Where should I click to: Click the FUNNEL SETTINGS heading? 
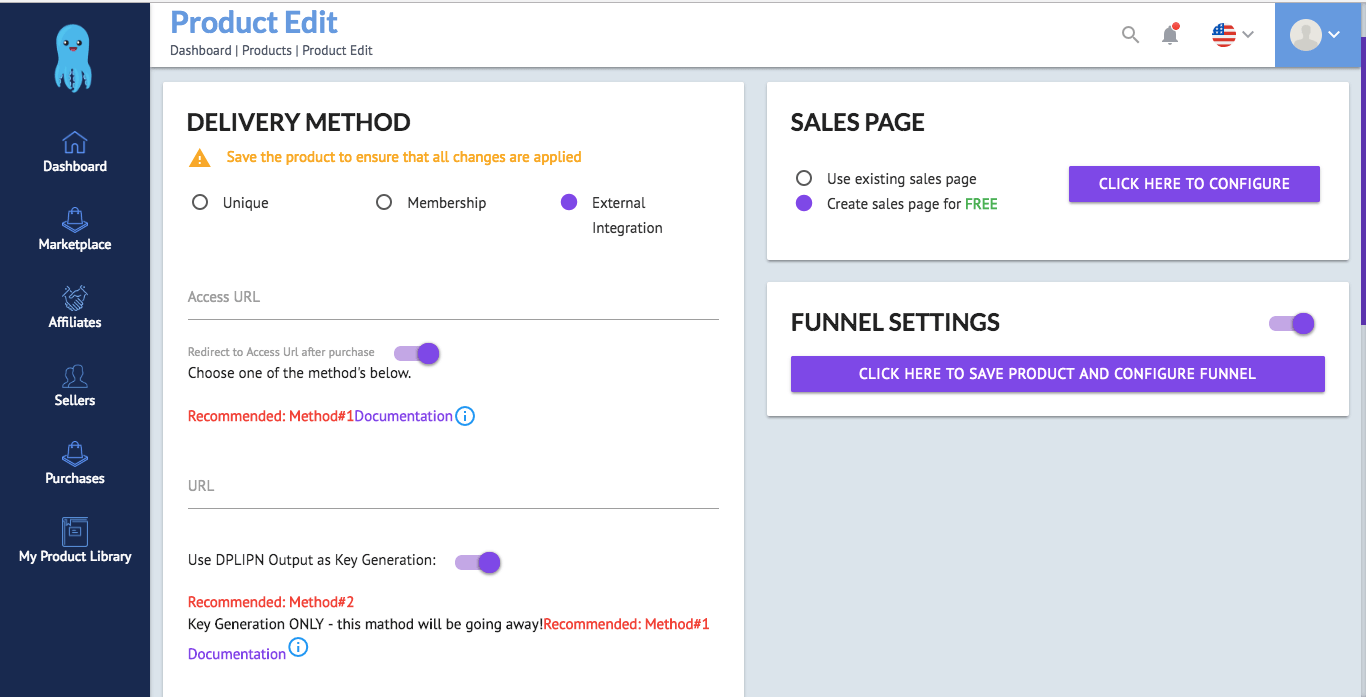895,323
